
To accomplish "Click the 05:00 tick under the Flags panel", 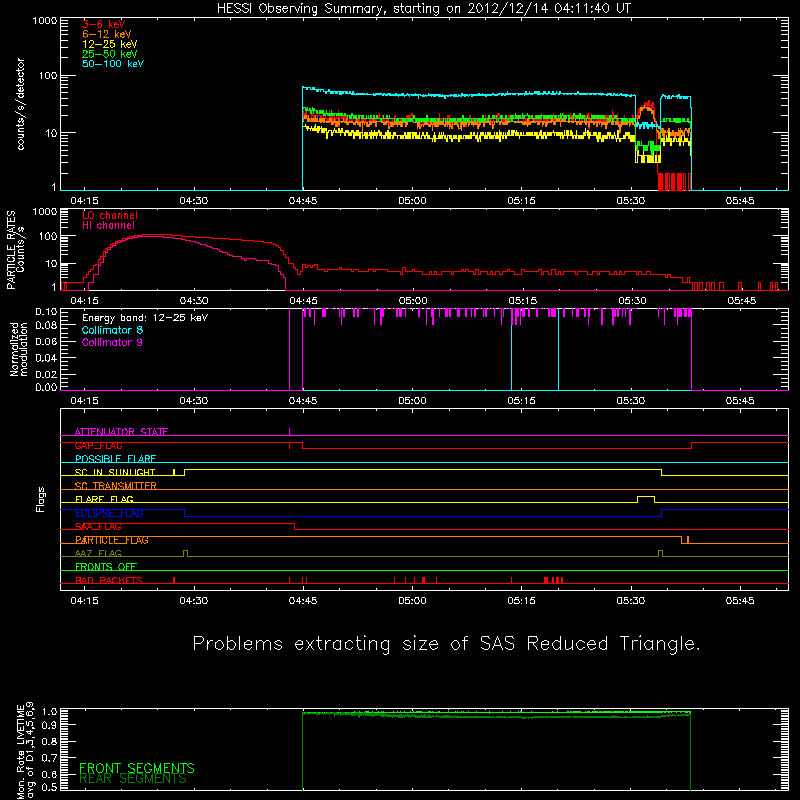I will tap(412, 601).
